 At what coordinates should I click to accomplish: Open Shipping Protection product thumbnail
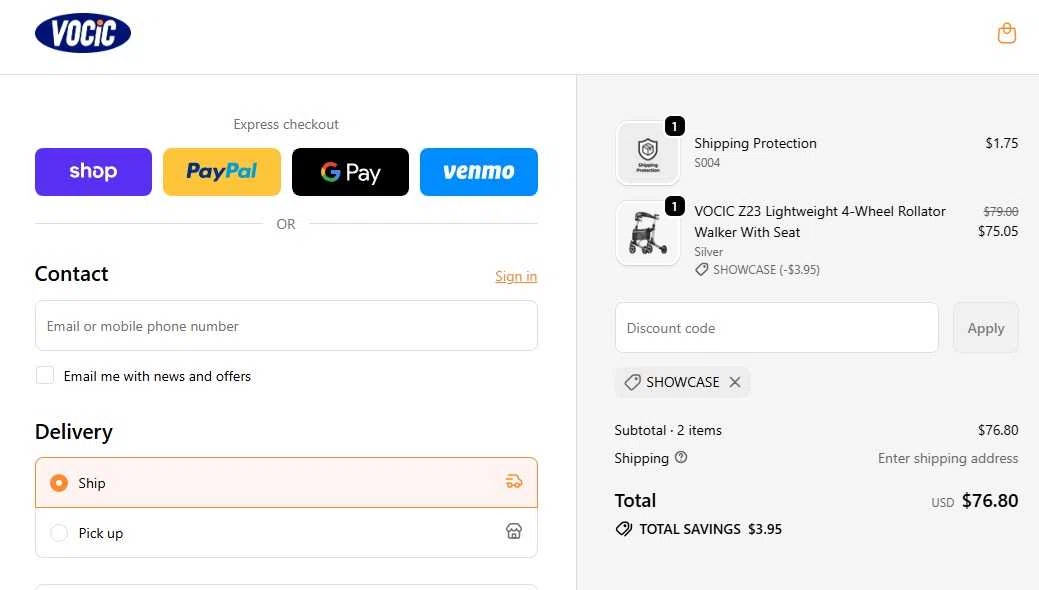tap(647, 152)
